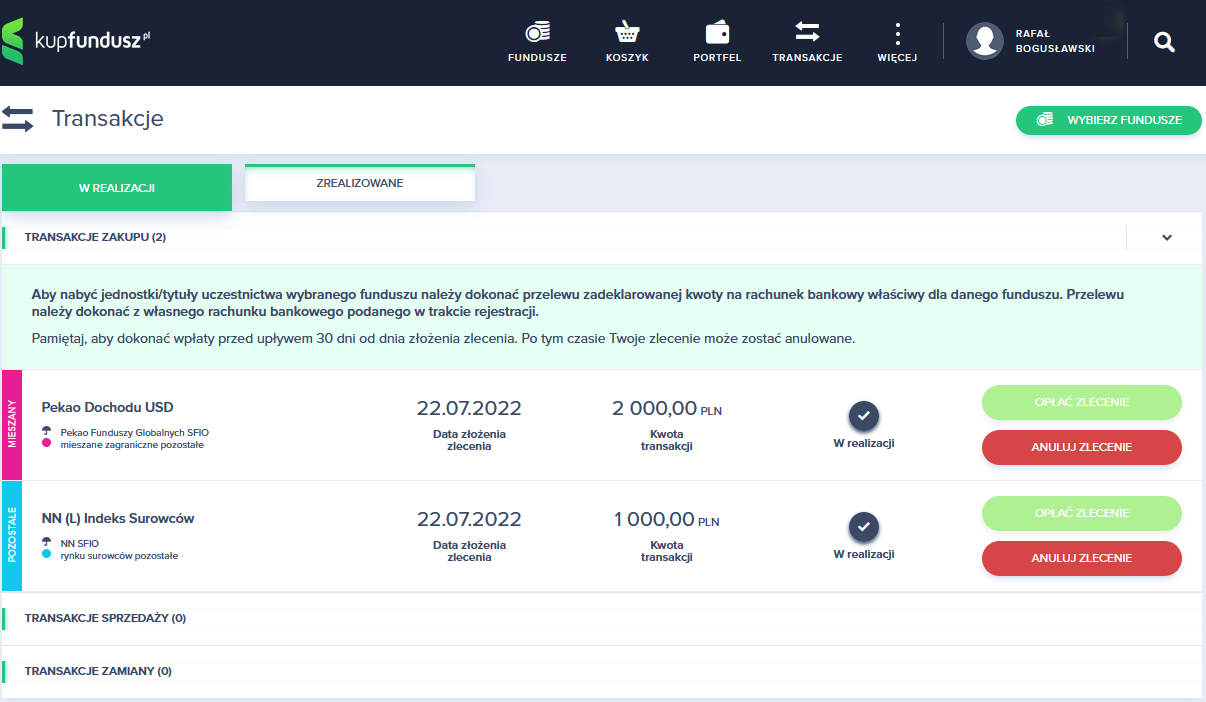
Task: Click the 2 000,00 PLN transaction amount
Action: pyautogui.click(x=666, y=408)
